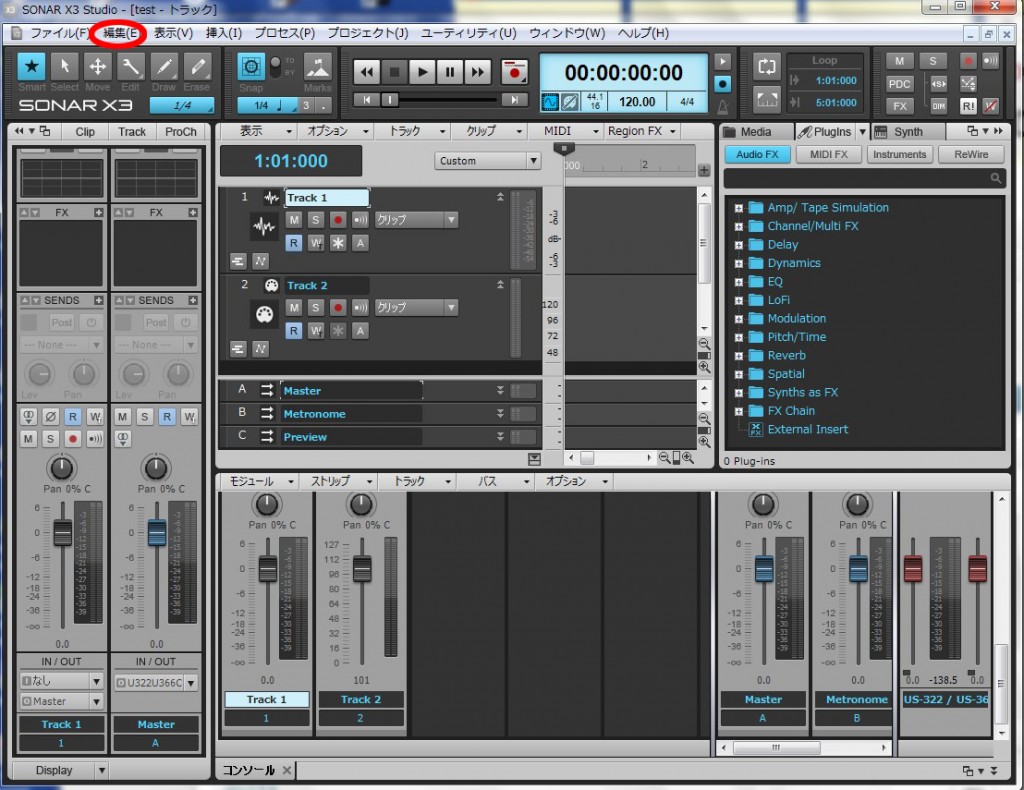Click Master bus console volume fader
Screen dimensions: 1024x790
(x=764, y=569)
